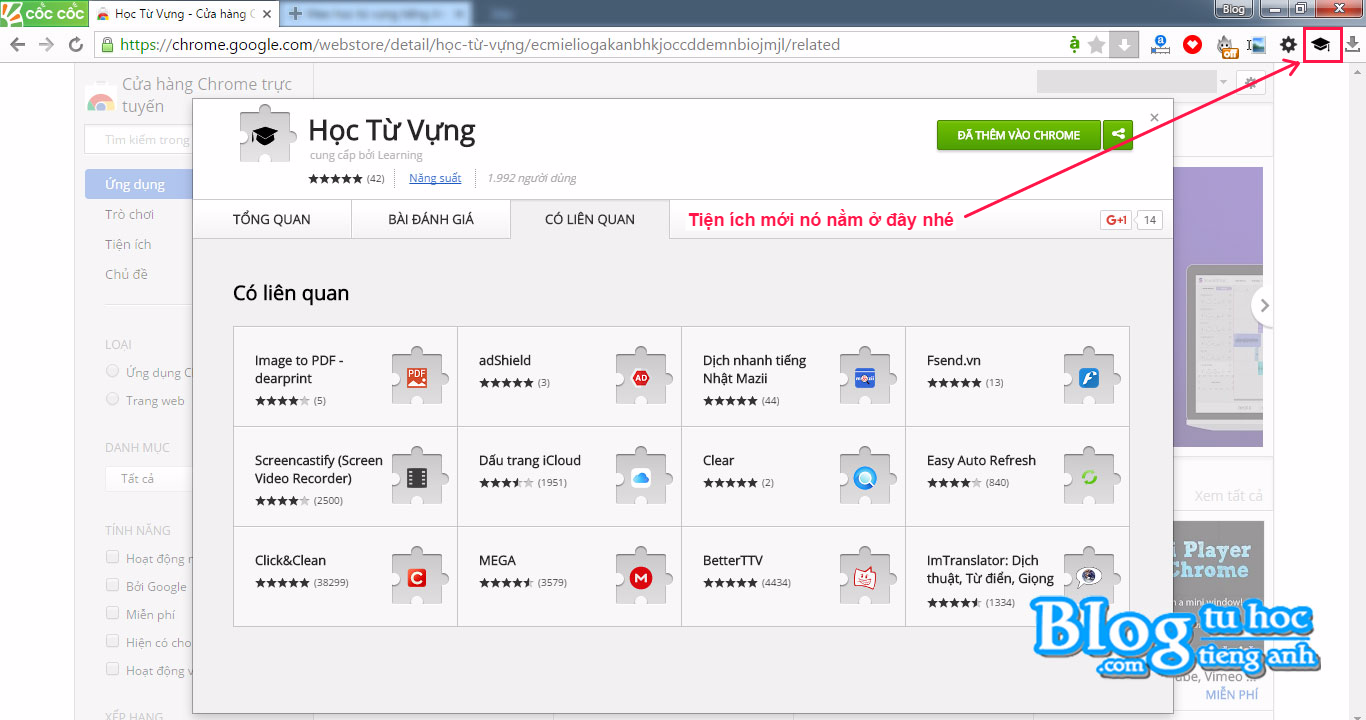Click the address bar URL
The image size is (1366, 720).
480,45
